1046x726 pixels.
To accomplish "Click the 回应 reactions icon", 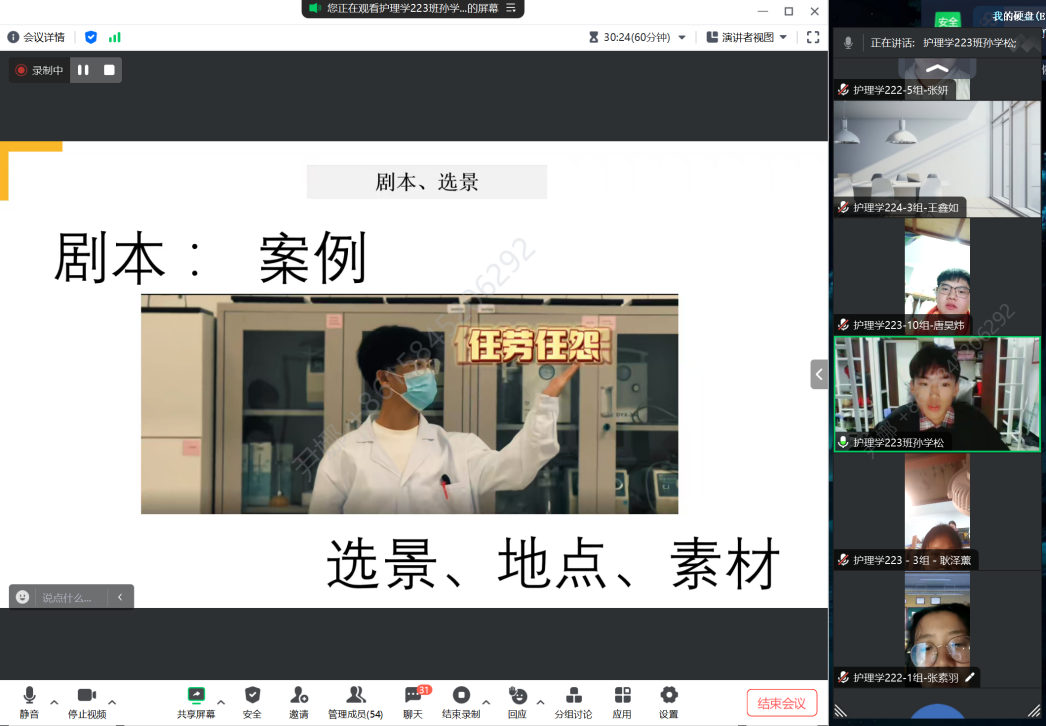I will tap(517, 696).
